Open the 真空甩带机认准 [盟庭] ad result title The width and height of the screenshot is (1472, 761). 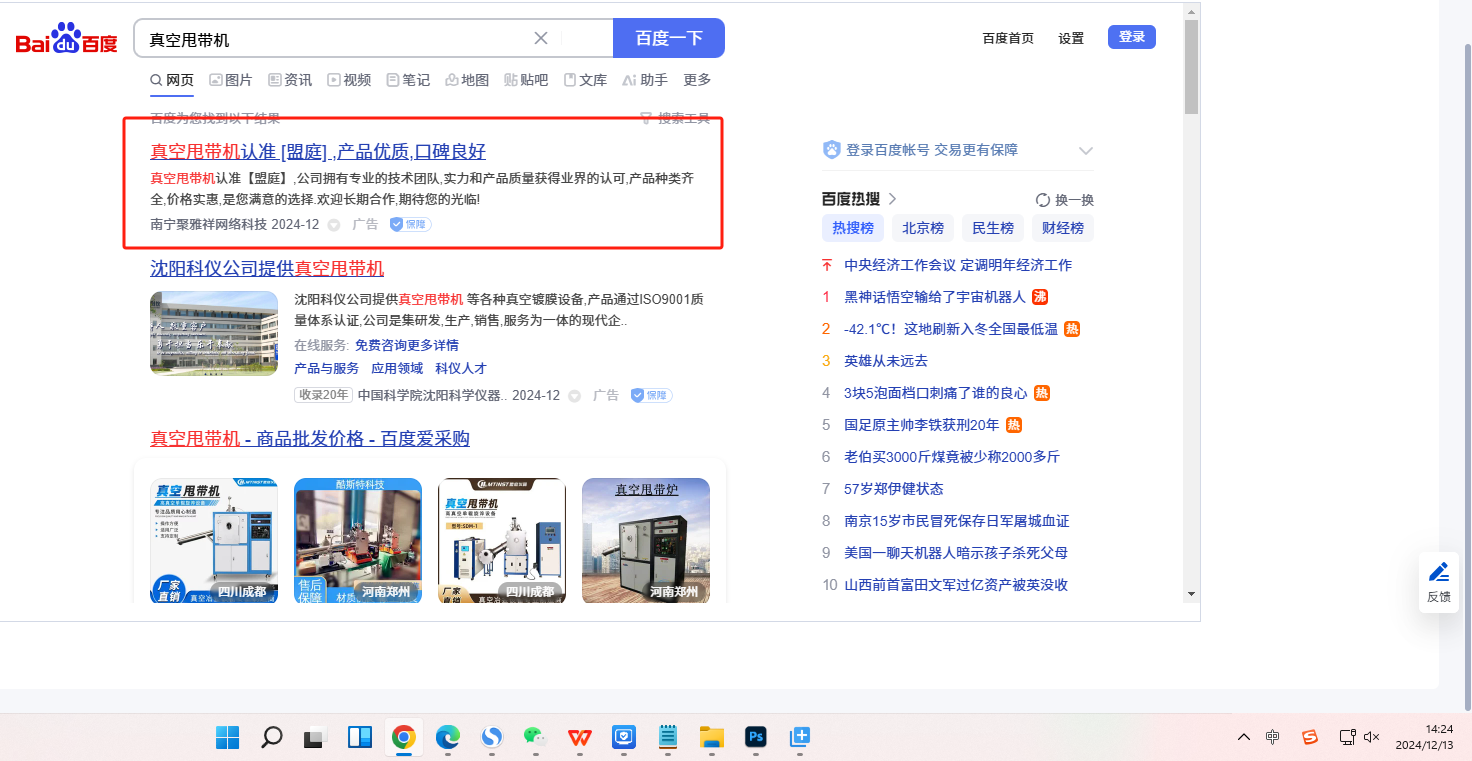(318, 152)
